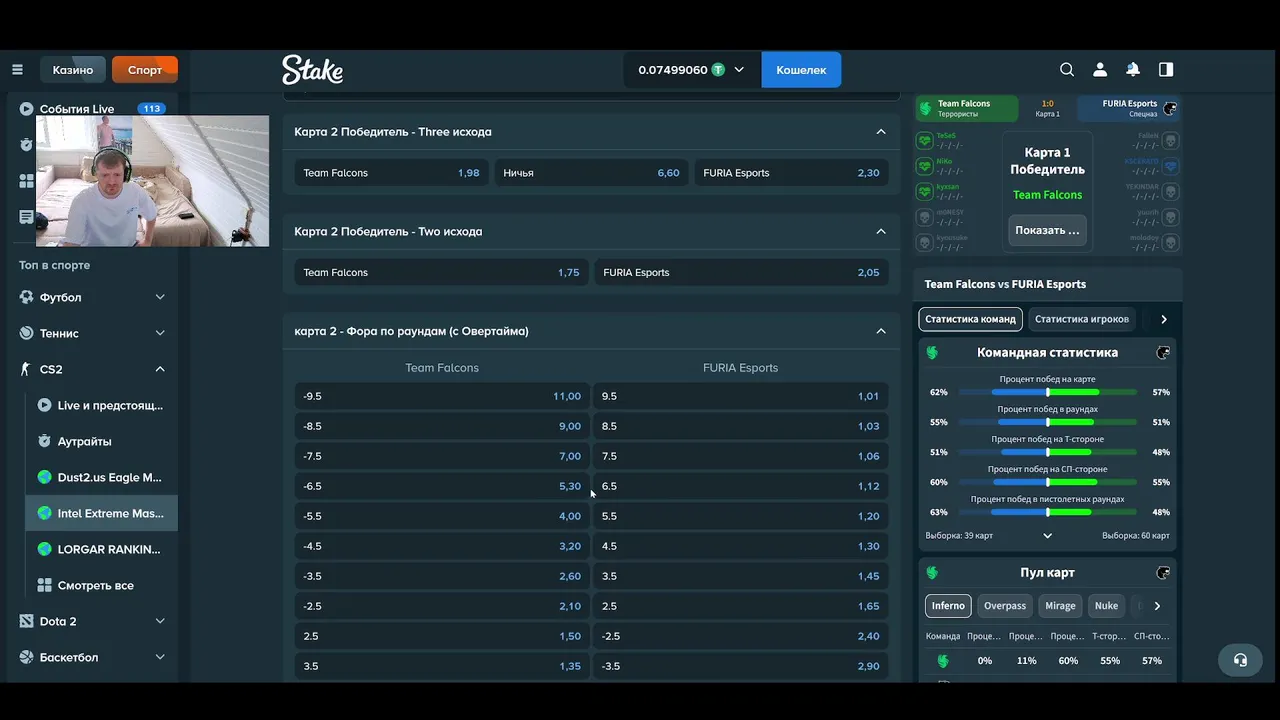Open the search magnifier icon
Screen dimensions: 1280x720
coord(1067,70)
